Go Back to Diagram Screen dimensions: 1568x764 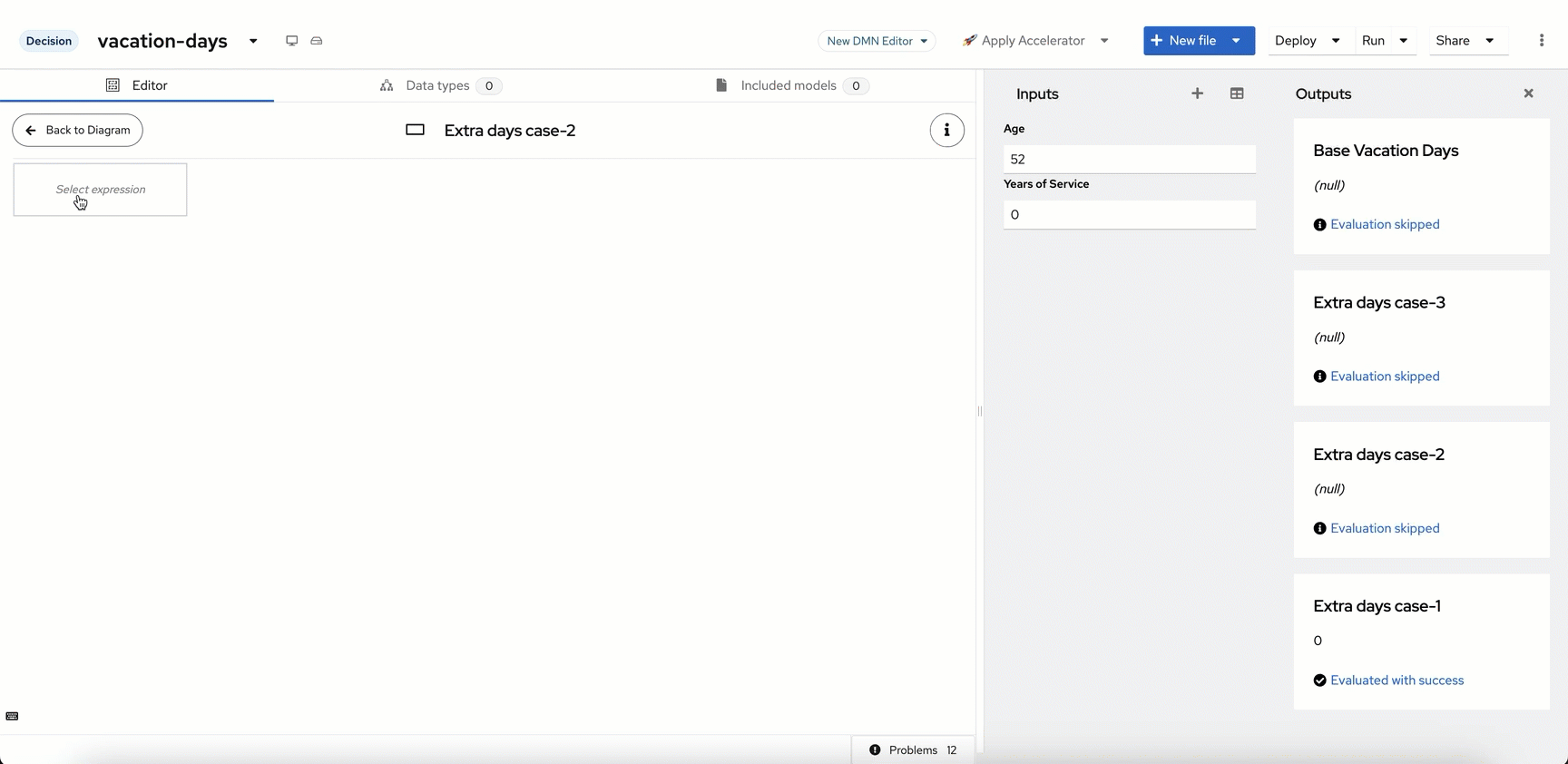coord(78,130)
